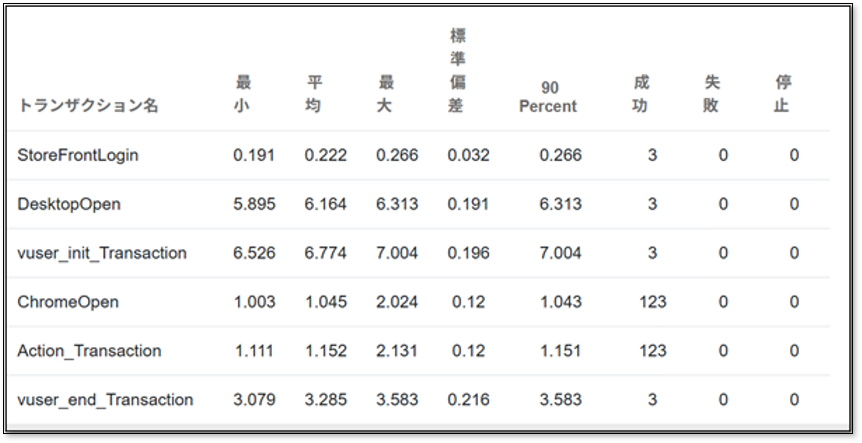Click the vuser_init_Transaction row name
This screenshot has width=862, height=443.
(102, 253)
